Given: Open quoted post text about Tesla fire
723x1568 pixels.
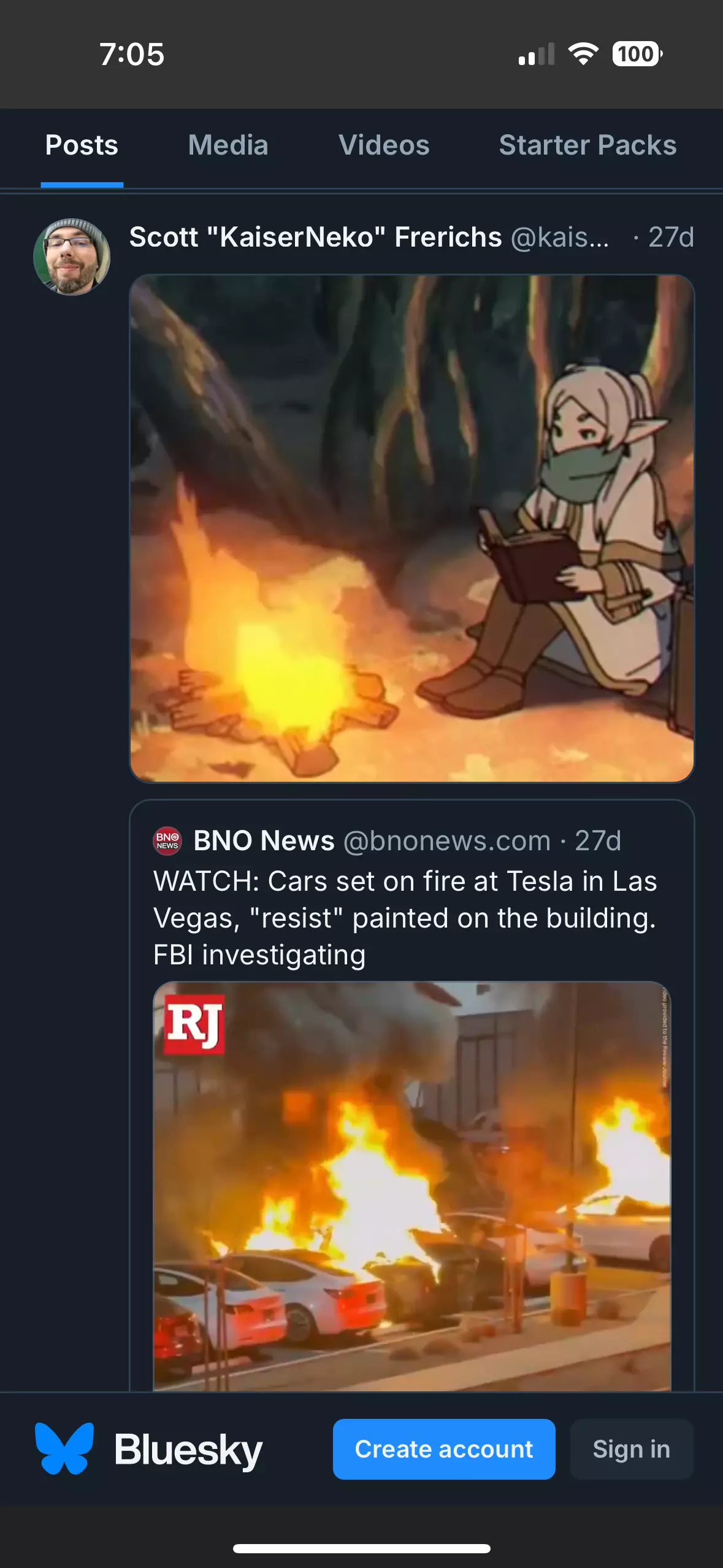Looking at the screenshot, I should pos(405,918).
